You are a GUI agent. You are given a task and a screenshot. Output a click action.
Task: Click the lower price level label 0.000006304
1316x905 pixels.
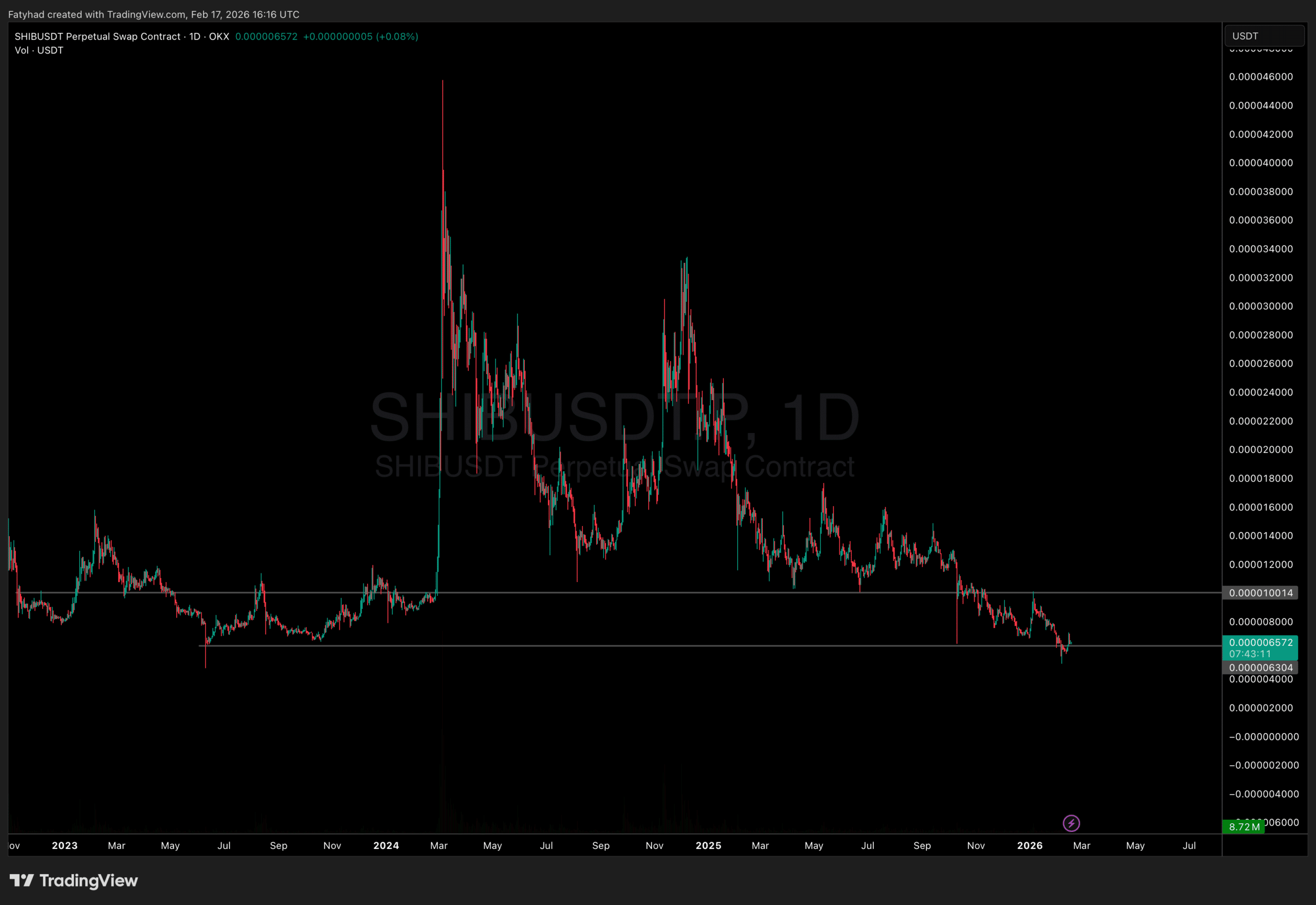pyautogui.click(x=1263, y=667)
